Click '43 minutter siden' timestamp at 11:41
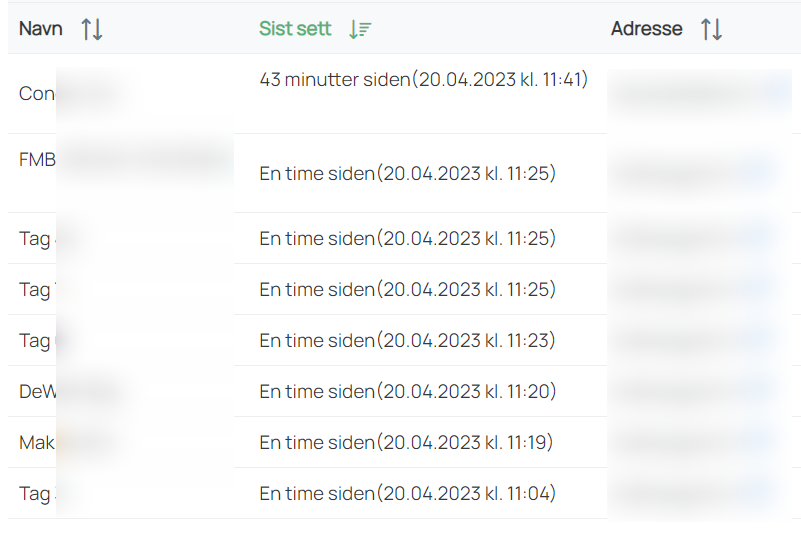 coord(423,80)
